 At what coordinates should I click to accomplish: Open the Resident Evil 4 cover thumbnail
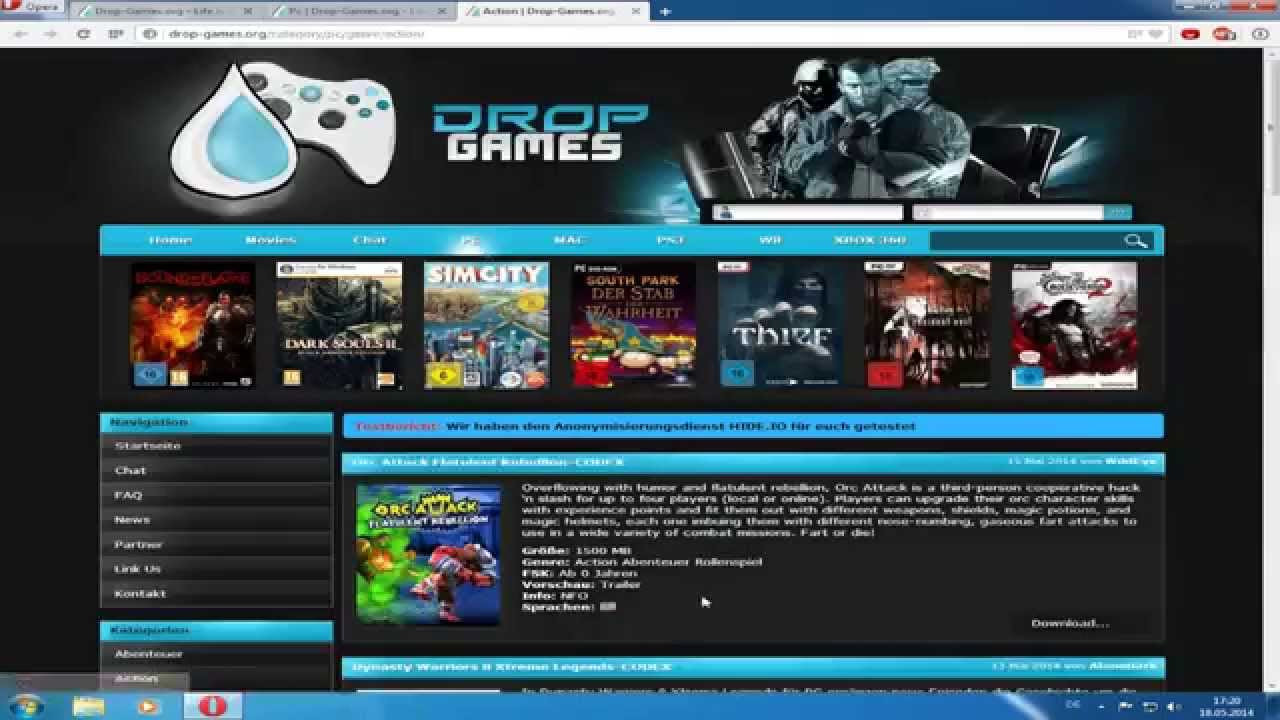click(x=927, y=325)
